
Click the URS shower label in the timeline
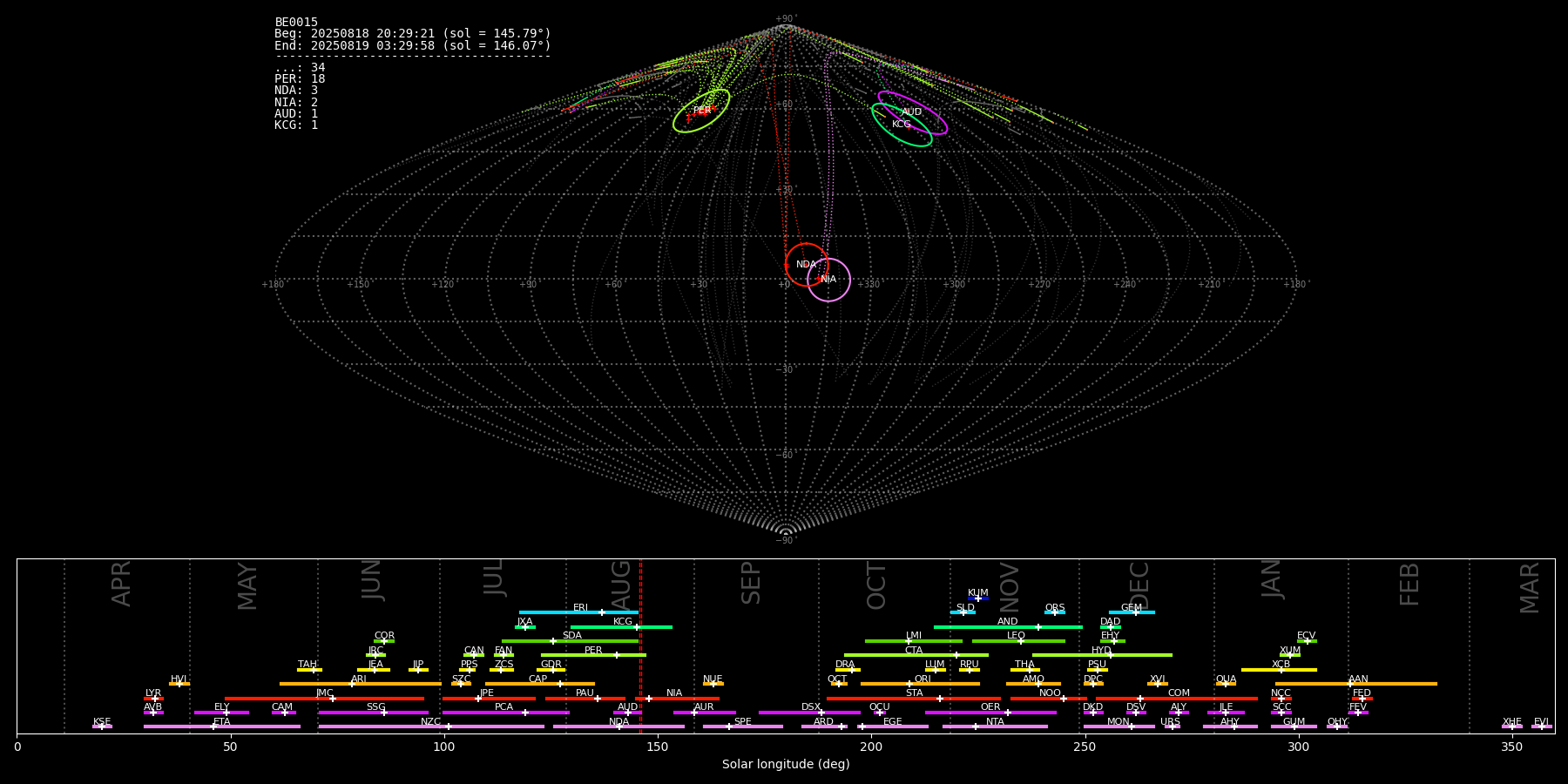[1170, 722]
